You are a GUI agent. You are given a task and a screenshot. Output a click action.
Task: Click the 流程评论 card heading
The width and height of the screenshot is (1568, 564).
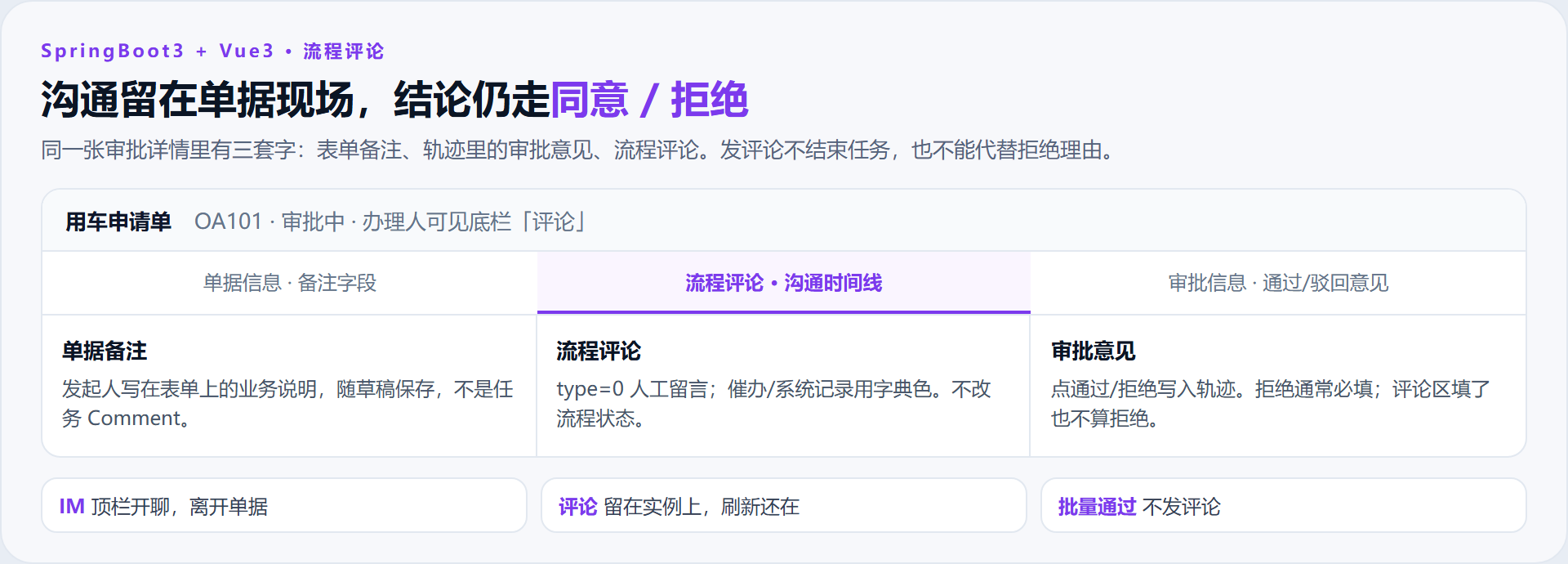click(x=599, y=351)
